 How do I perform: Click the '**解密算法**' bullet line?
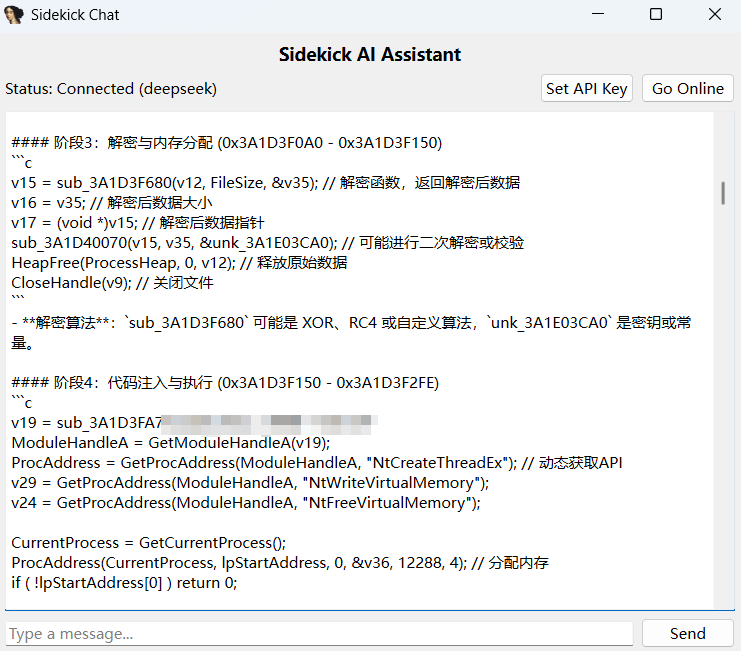click(351, 333)
